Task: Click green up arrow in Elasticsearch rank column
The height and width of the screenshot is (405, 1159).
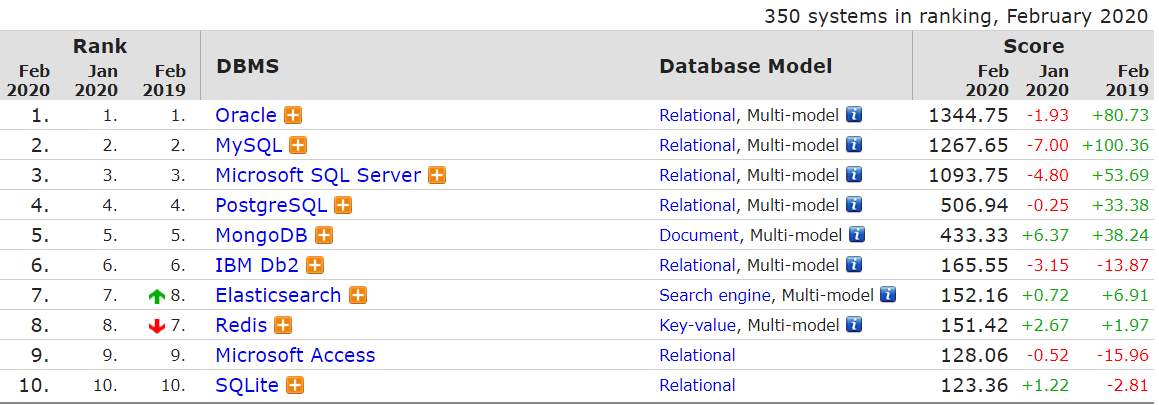Action: [x=156, y=296]
